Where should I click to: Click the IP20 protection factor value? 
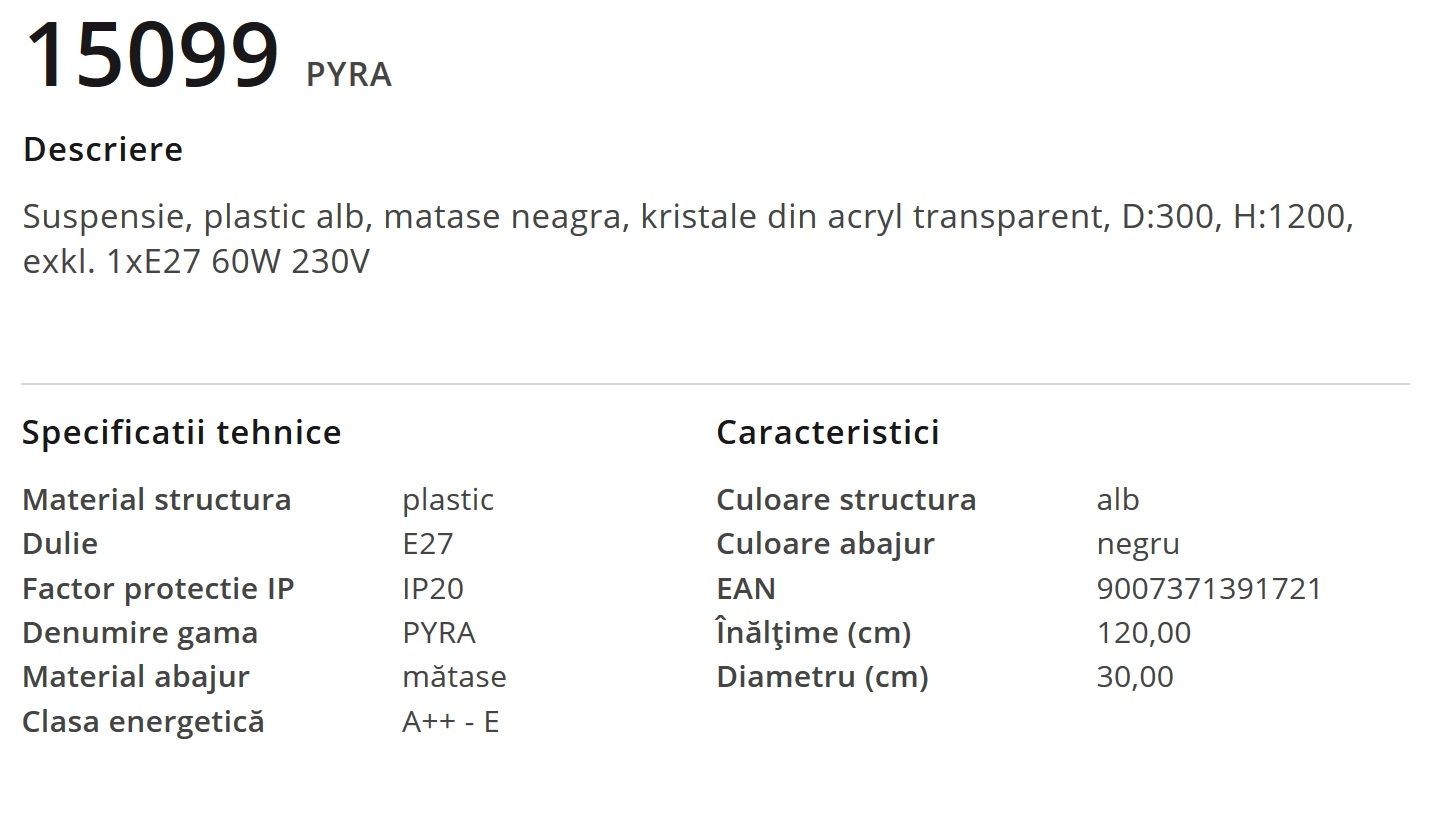pyautogui.click(x=433, y=588)
